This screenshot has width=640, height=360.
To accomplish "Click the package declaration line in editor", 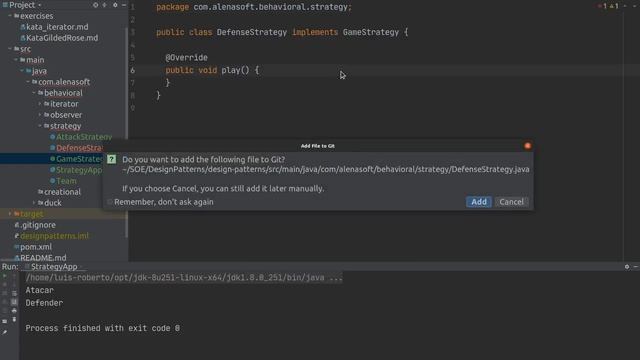I will tap(253, 7).
